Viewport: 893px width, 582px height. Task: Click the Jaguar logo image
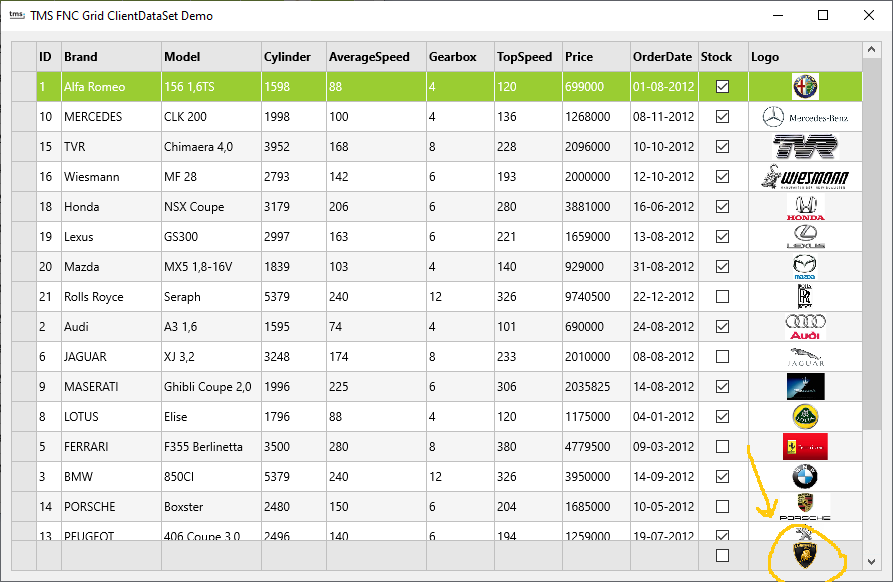[805, 357]
